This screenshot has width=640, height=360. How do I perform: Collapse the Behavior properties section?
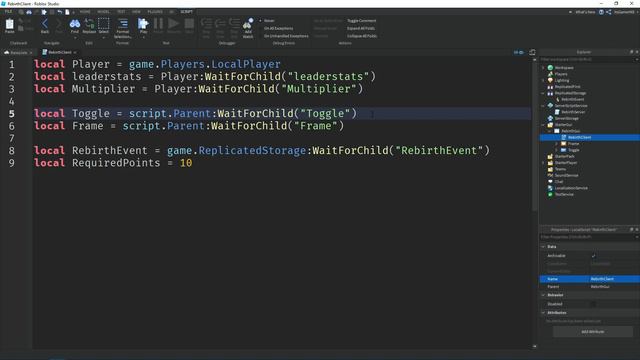543,295
